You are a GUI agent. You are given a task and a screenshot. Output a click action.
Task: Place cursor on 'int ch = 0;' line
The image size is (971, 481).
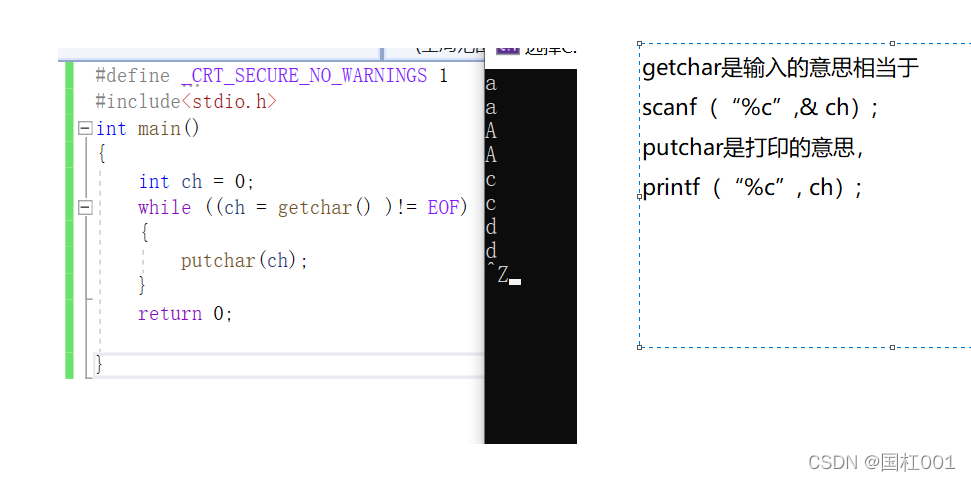196,182
